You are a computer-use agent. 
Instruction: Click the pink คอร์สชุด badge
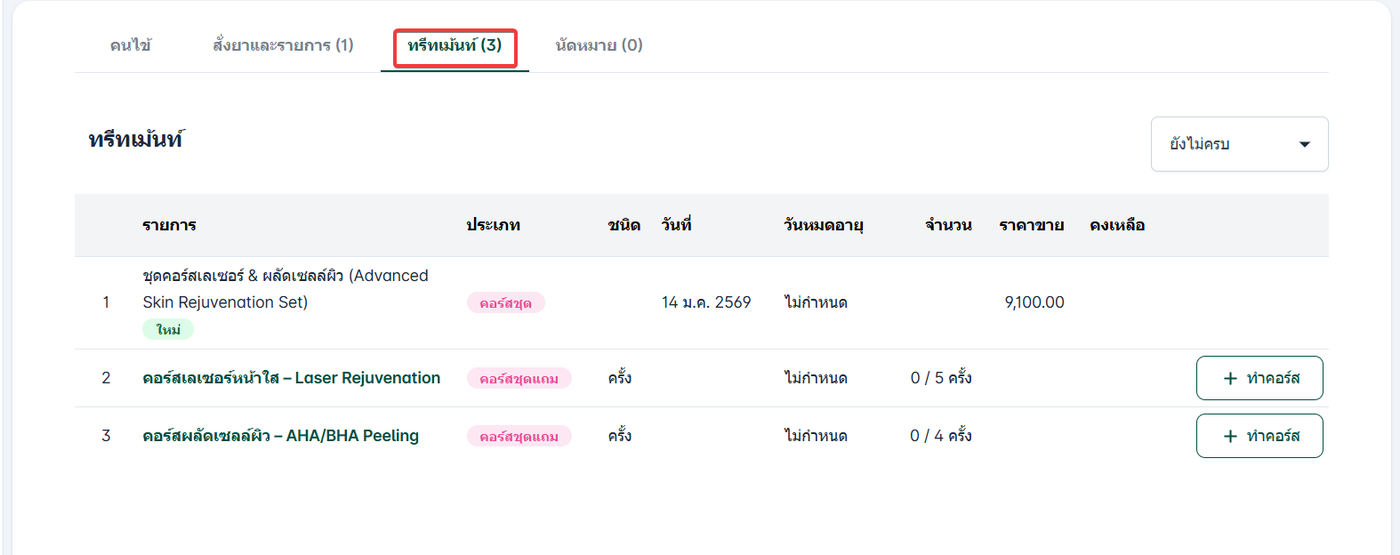[x=505, y=302]
